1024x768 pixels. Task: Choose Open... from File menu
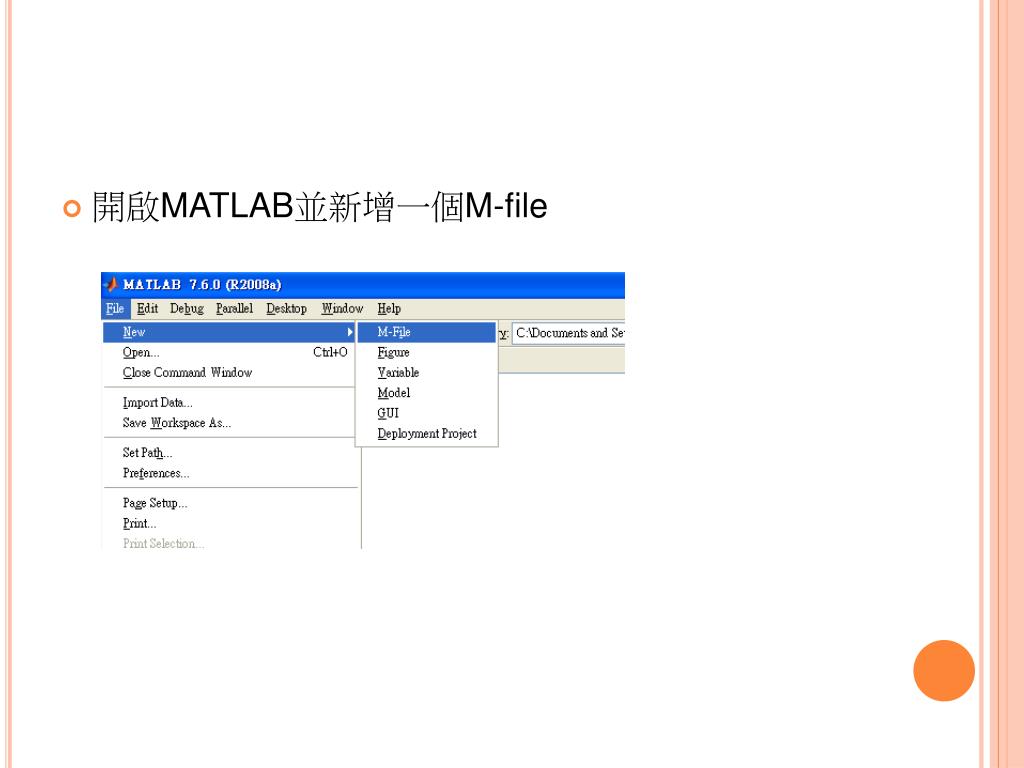[229, 353]
